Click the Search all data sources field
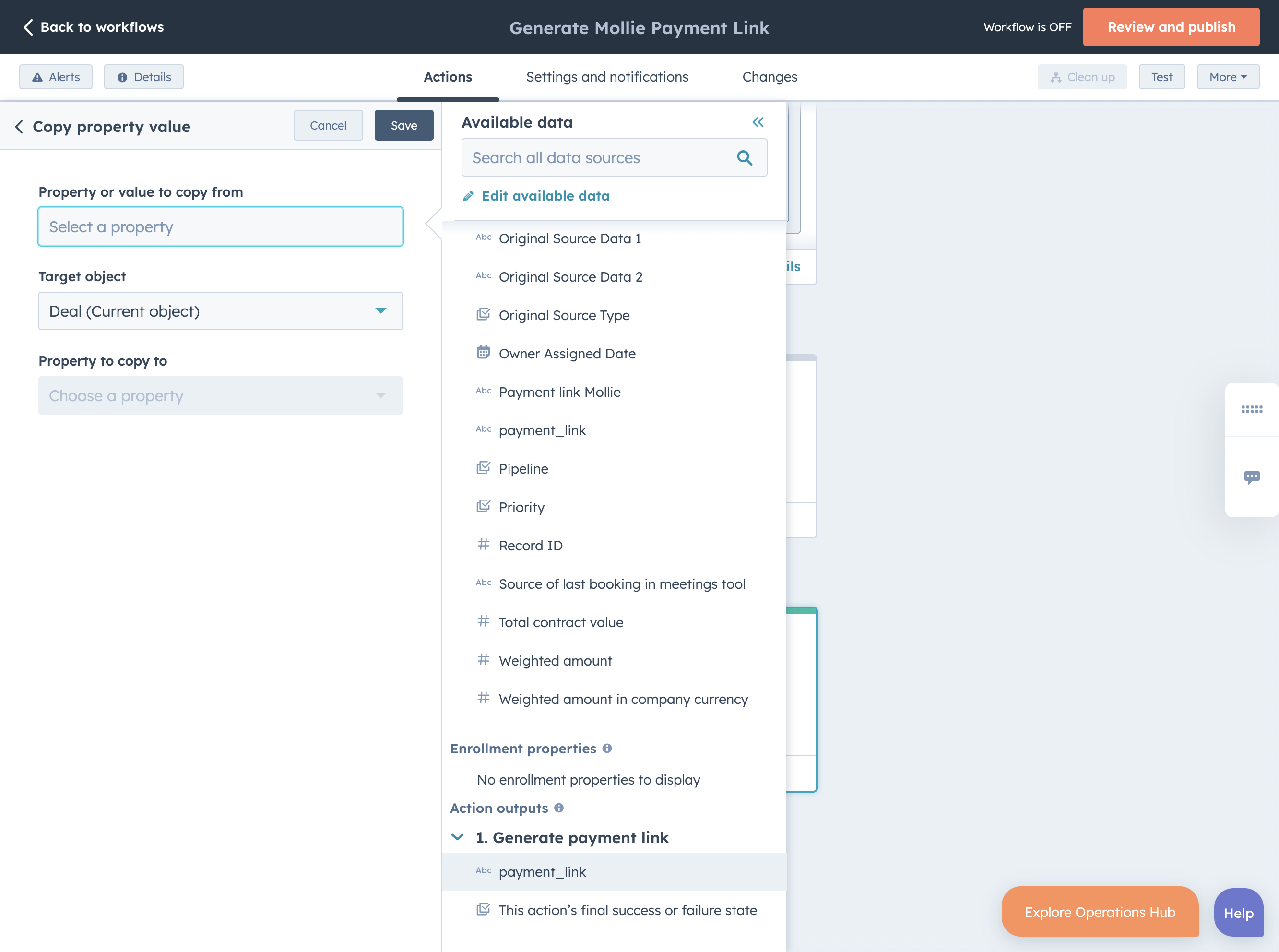1279x952 pixels. 614,157
